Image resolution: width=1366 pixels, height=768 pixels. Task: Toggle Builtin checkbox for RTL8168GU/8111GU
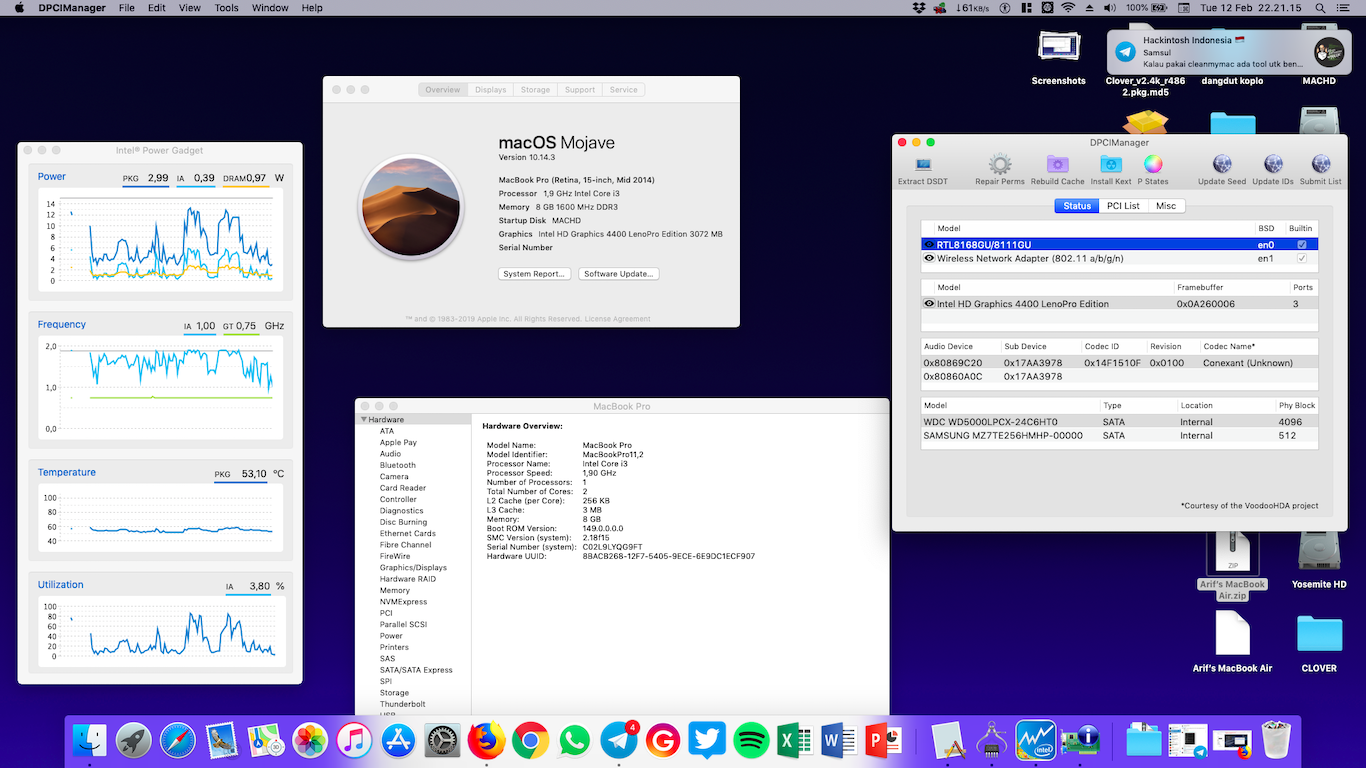[x=1301, y=244]
